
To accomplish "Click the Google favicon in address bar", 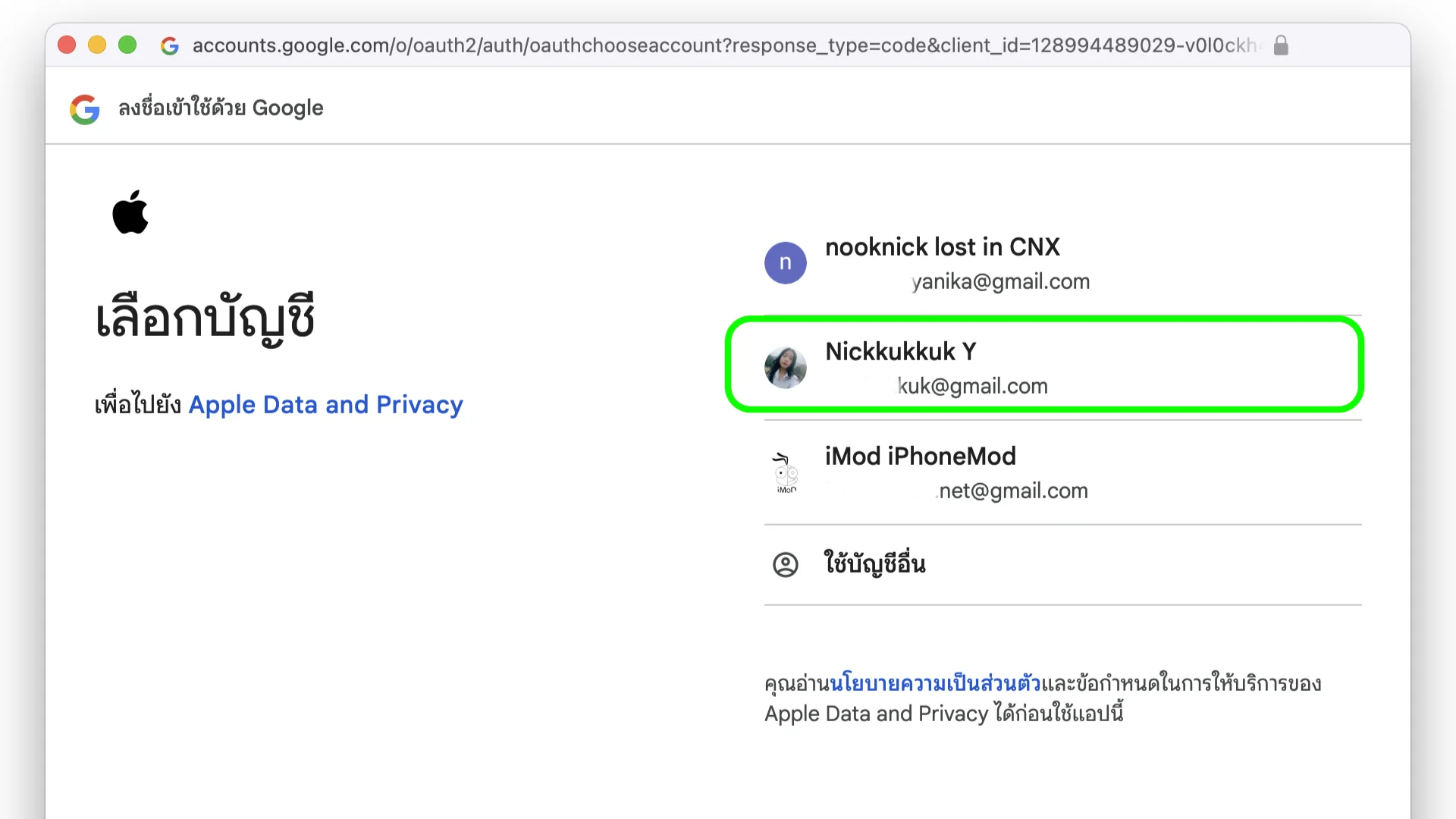I will click(x=170, y=45).
